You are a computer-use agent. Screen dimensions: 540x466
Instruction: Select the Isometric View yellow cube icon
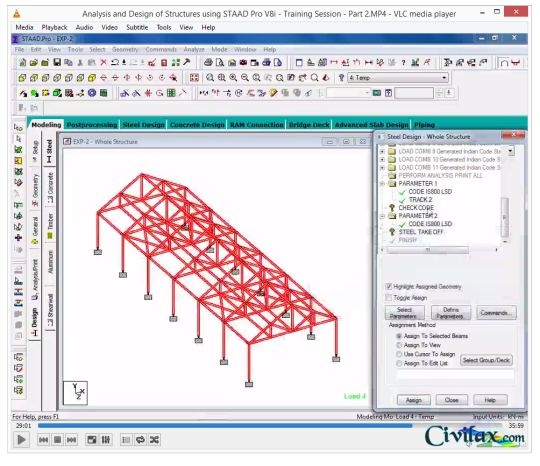(x=92, y=78)
